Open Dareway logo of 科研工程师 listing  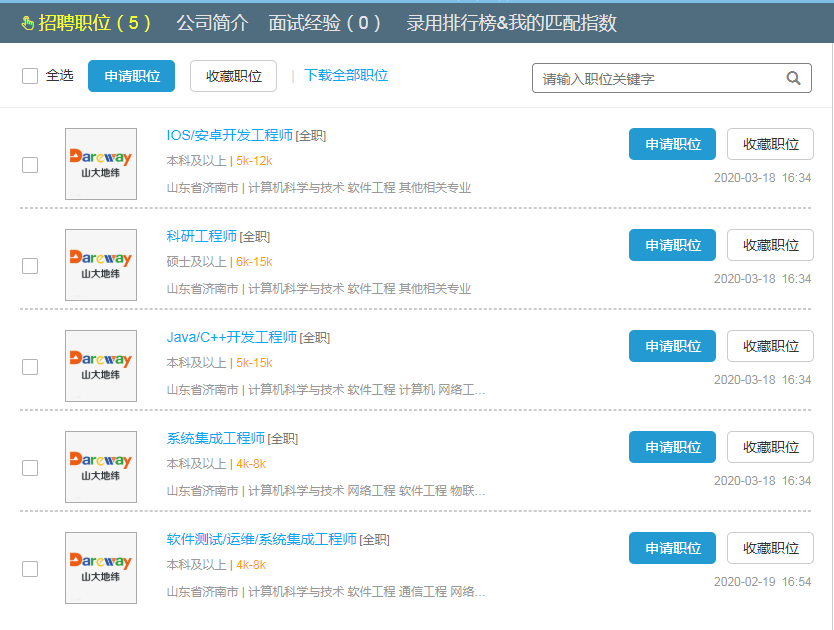click(x=100, y=265)
